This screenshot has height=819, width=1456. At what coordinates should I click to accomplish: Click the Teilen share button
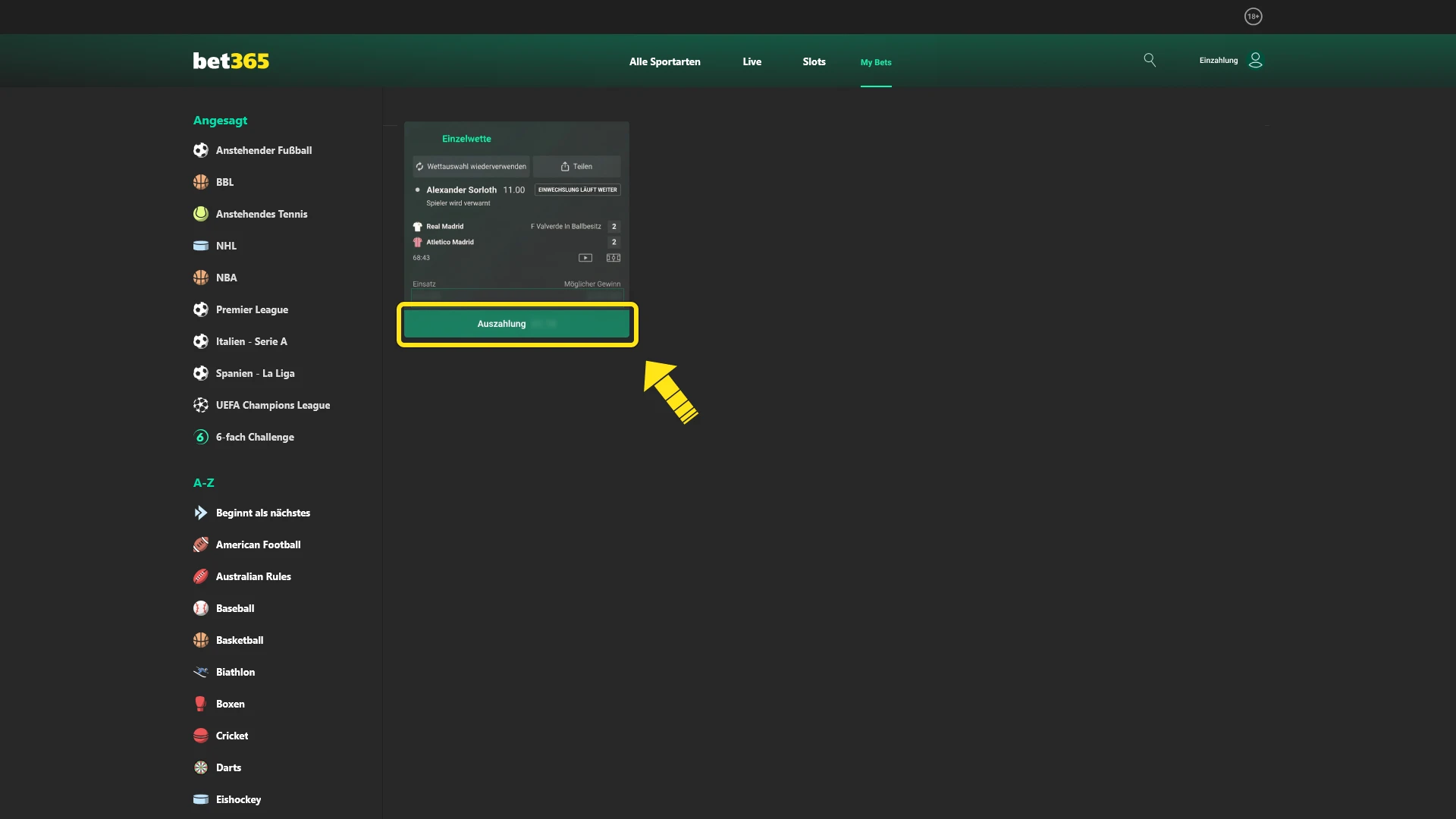tap(577, 166)
